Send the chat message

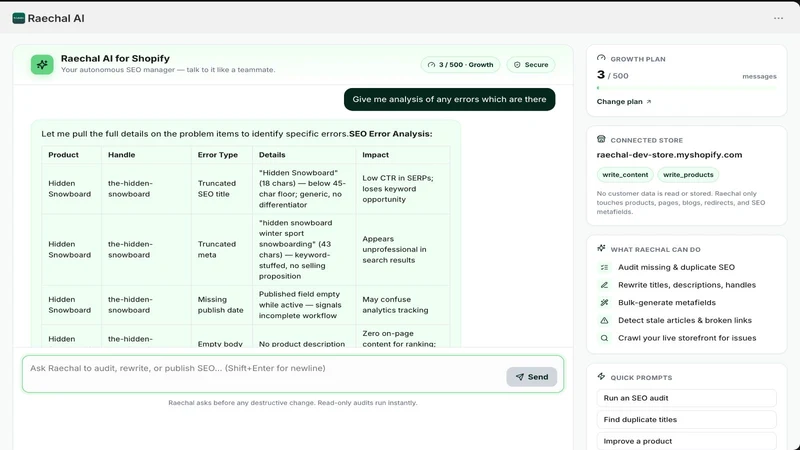pos(531,377)
